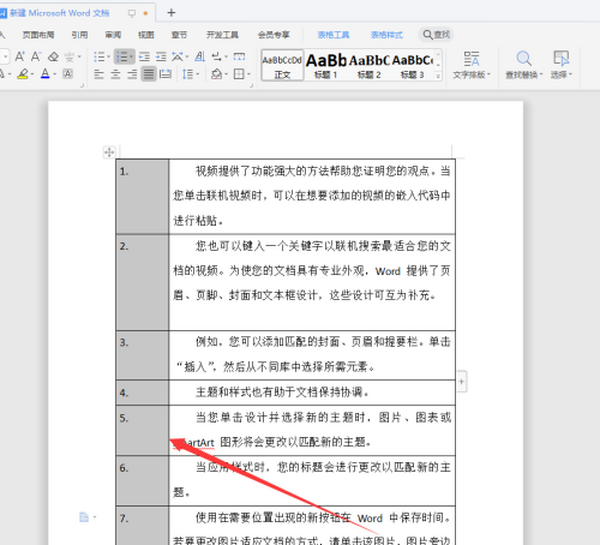Clear formatting with the eraser icon

(53, 57)
